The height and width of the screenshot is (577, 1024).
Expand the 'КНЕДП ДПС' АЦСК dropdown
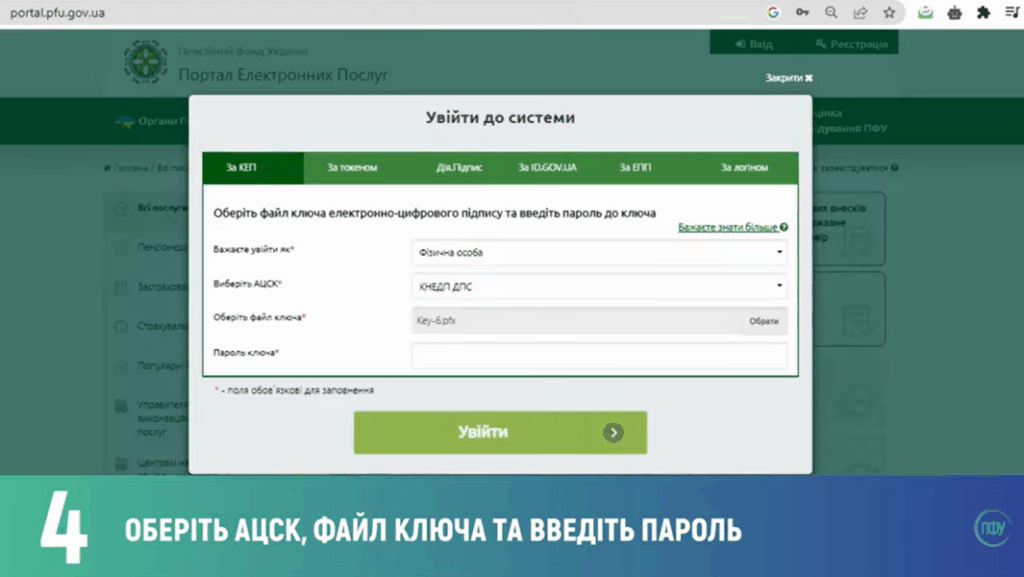click(x=599, y=286)
